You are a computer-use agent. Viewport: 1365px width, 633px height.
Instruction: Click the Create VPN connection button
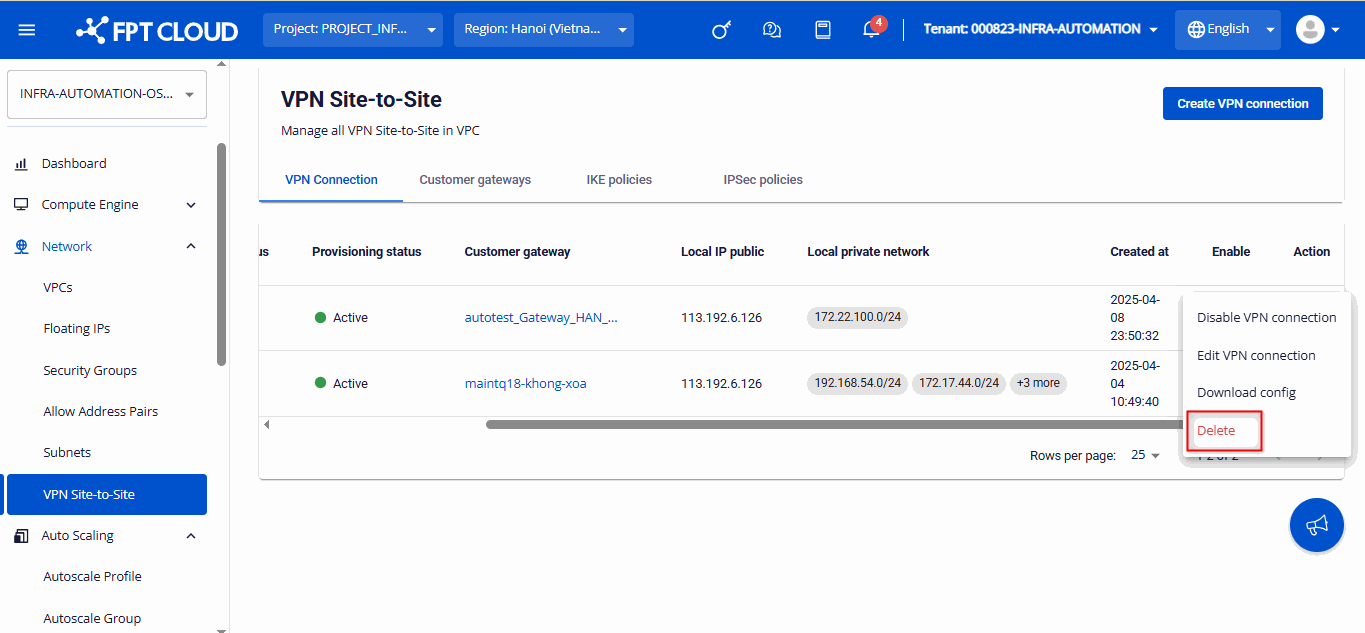coord(1242,104)
